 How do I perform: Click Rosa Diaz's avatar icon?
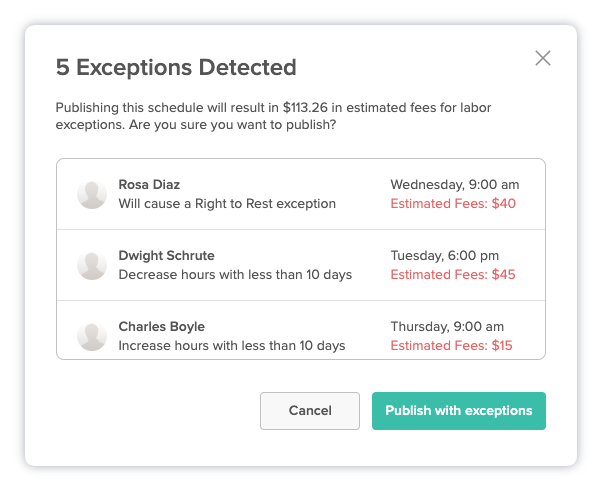92,194
